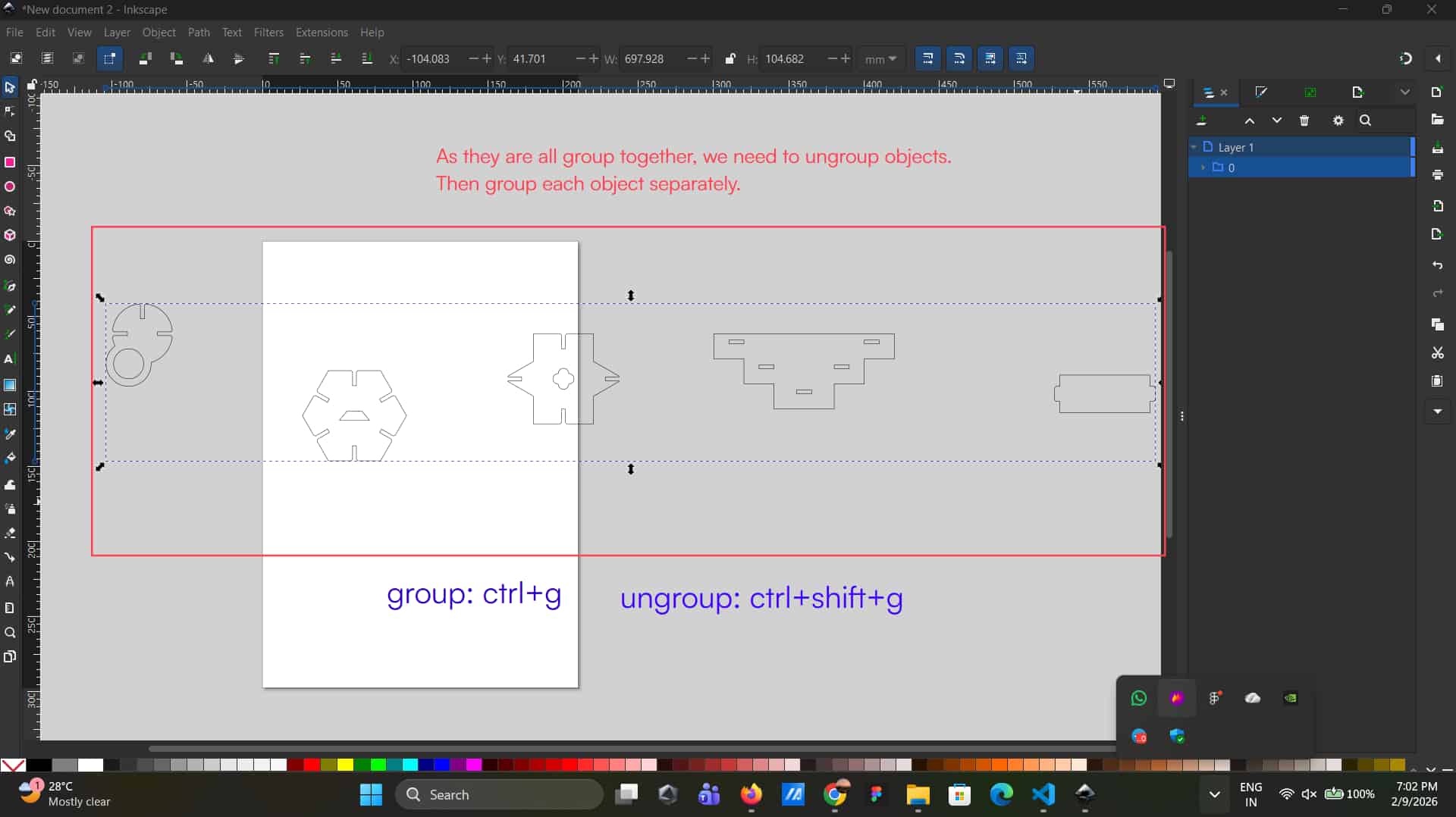The height and width of the screenshot is (817, 1456).
Task: Activate the 3D Box tool
Action: pyautogui.click(x=10, y=236)
